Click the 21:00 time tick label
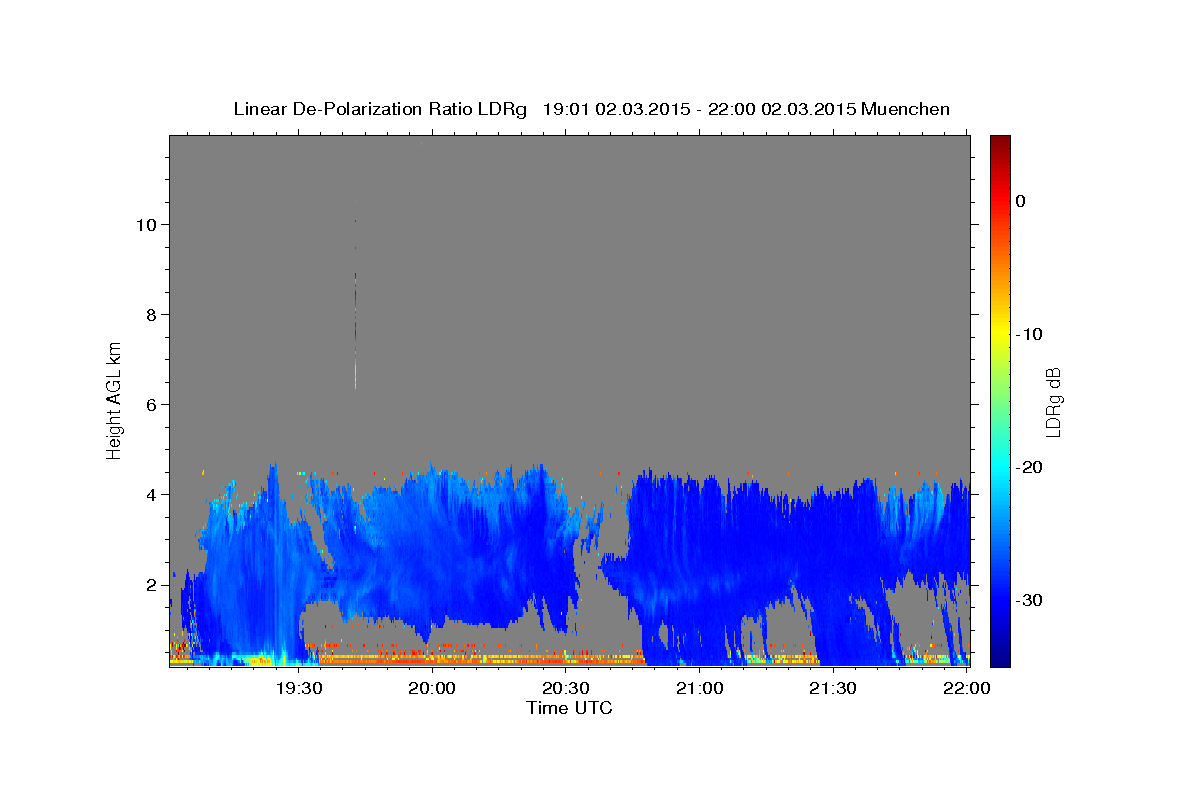The height and width of the screenshot is (800, 1200). [700, 688]
